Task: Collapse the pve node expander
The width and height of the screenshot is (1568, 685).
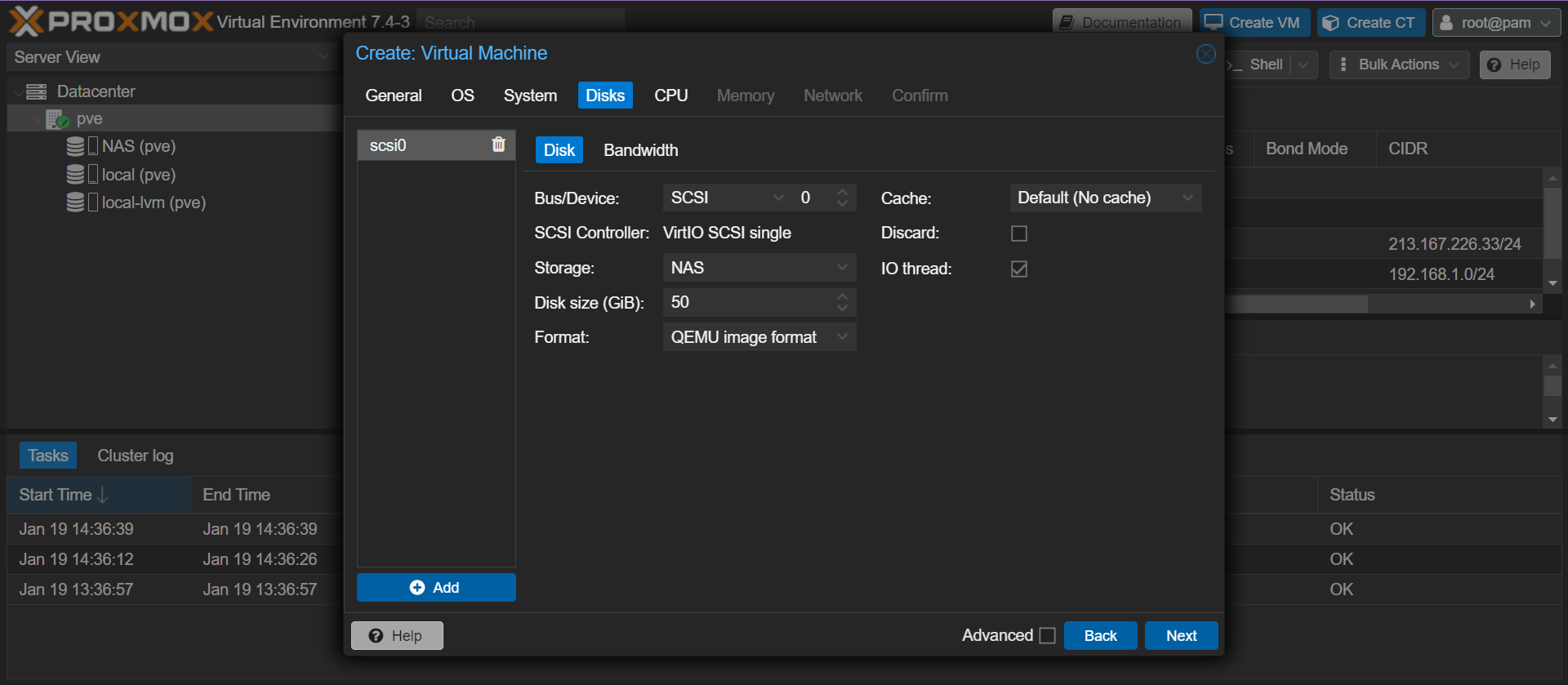Action: pyautogui.click(x=38, y=119)
